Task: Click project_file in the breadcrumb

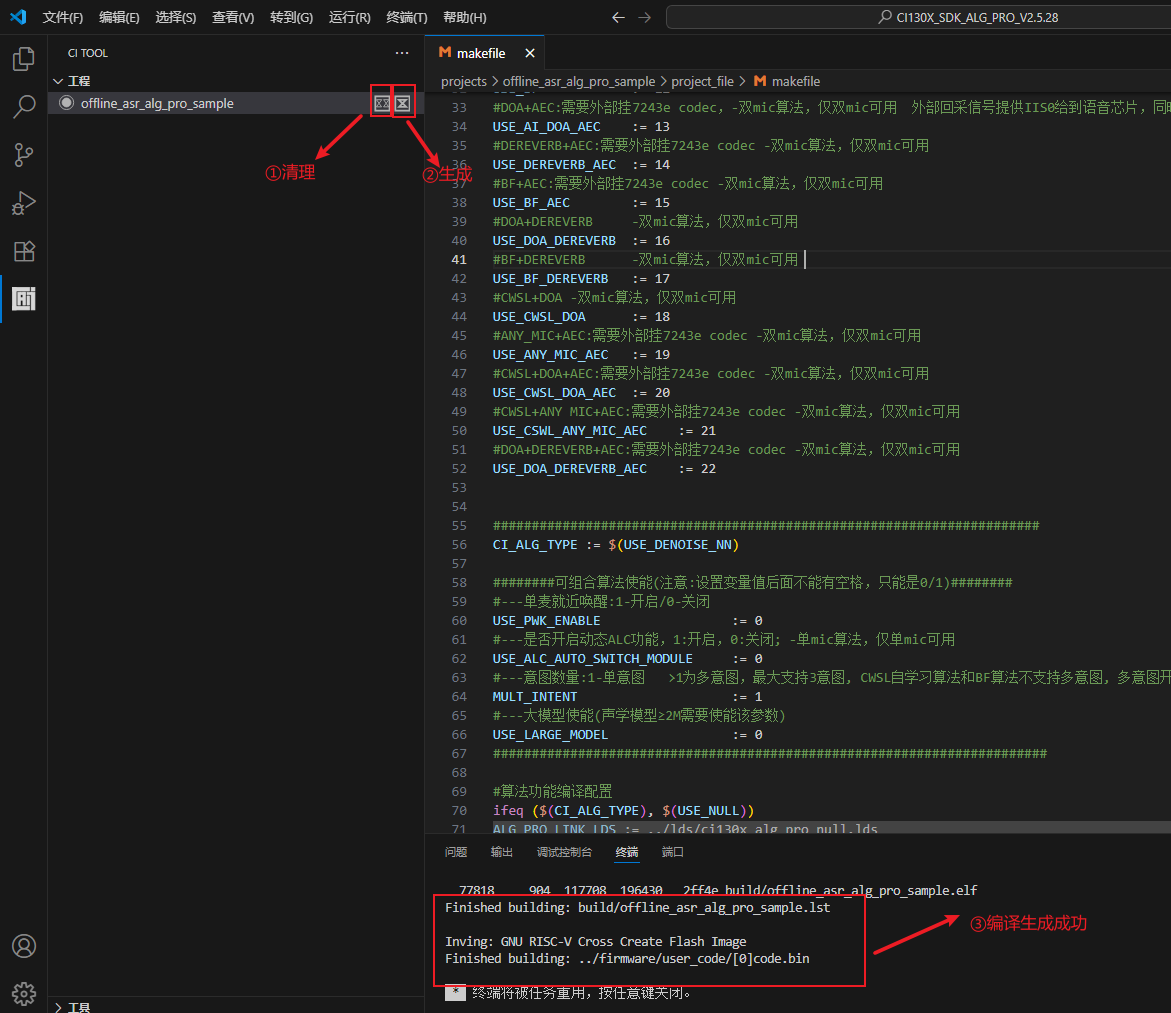Action: pos(702,81)
